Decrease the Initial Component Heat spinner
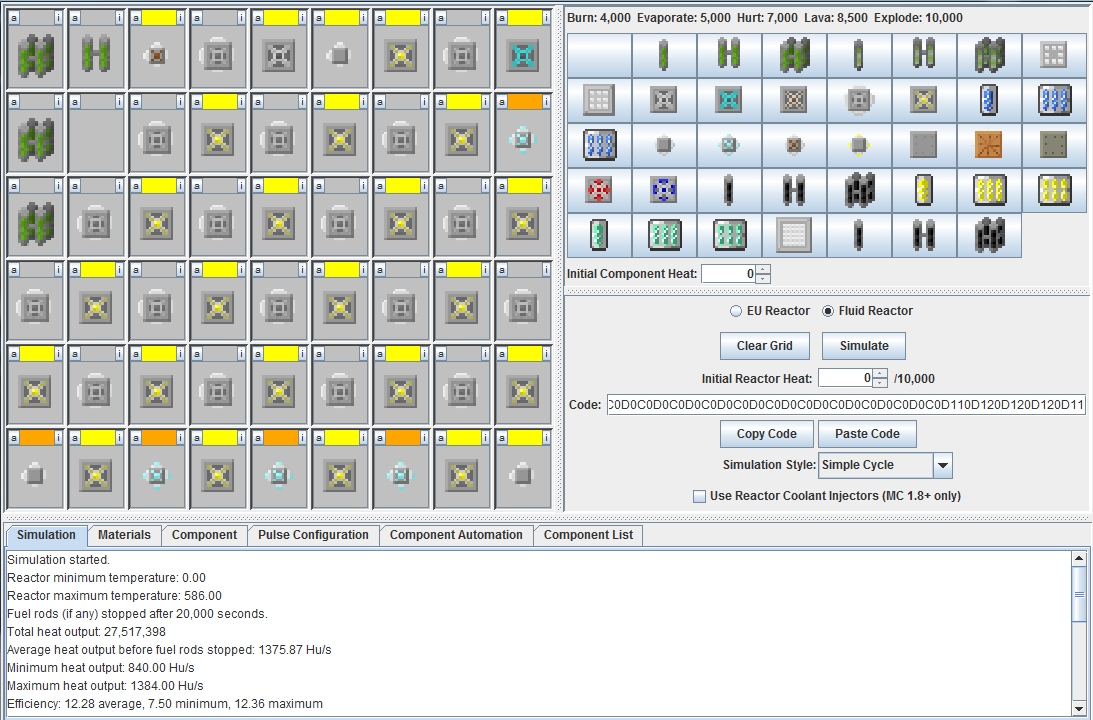 [x=763, y=279]
